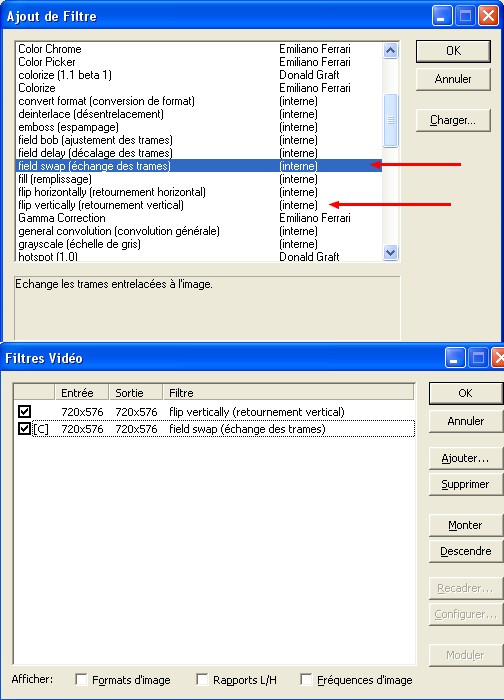This screenshot has width=504, height=700.
Task: Move filter up with Monter button
Action: [466, 525]
